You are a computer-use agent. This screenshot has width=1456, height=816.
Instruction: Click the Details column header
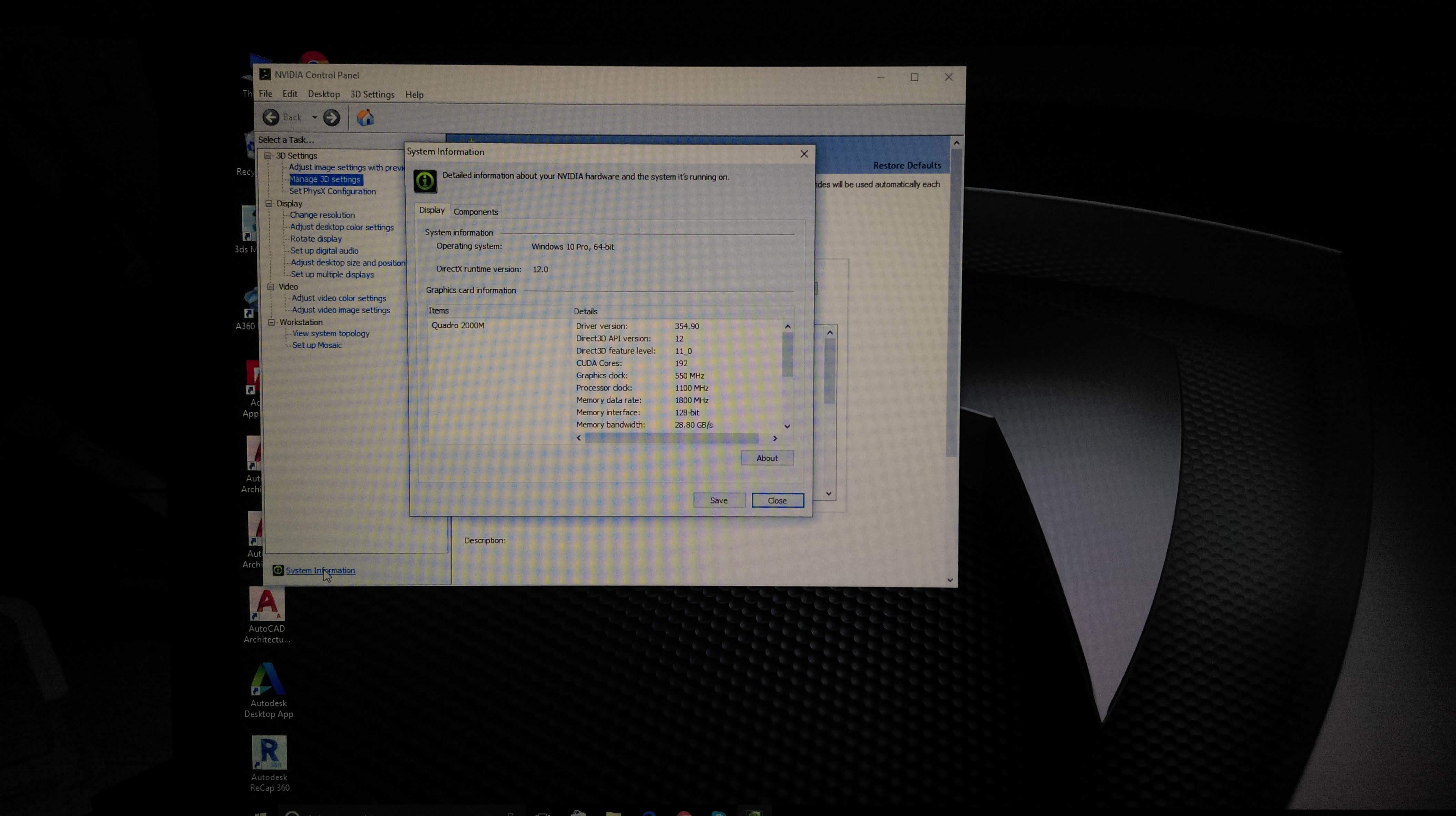(x=586, y=311)
